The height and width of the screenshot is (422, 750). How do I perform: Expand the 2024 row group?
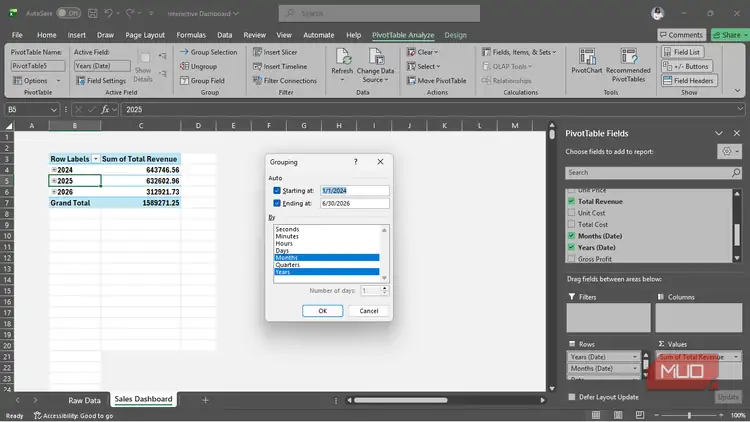(54, 170)
